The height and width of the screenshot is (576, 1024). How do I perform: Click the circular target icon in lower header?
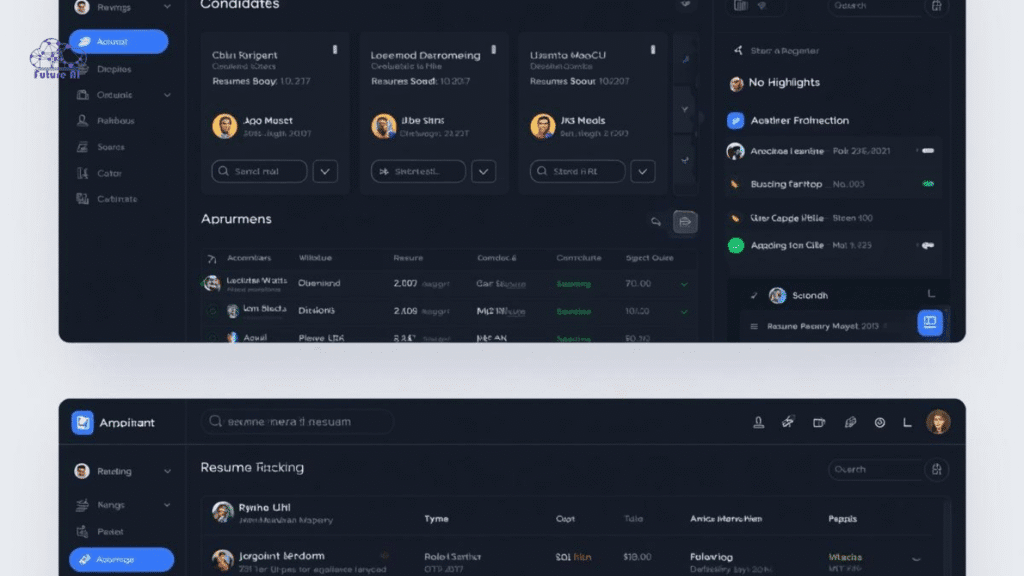click(x=879, y=422)
